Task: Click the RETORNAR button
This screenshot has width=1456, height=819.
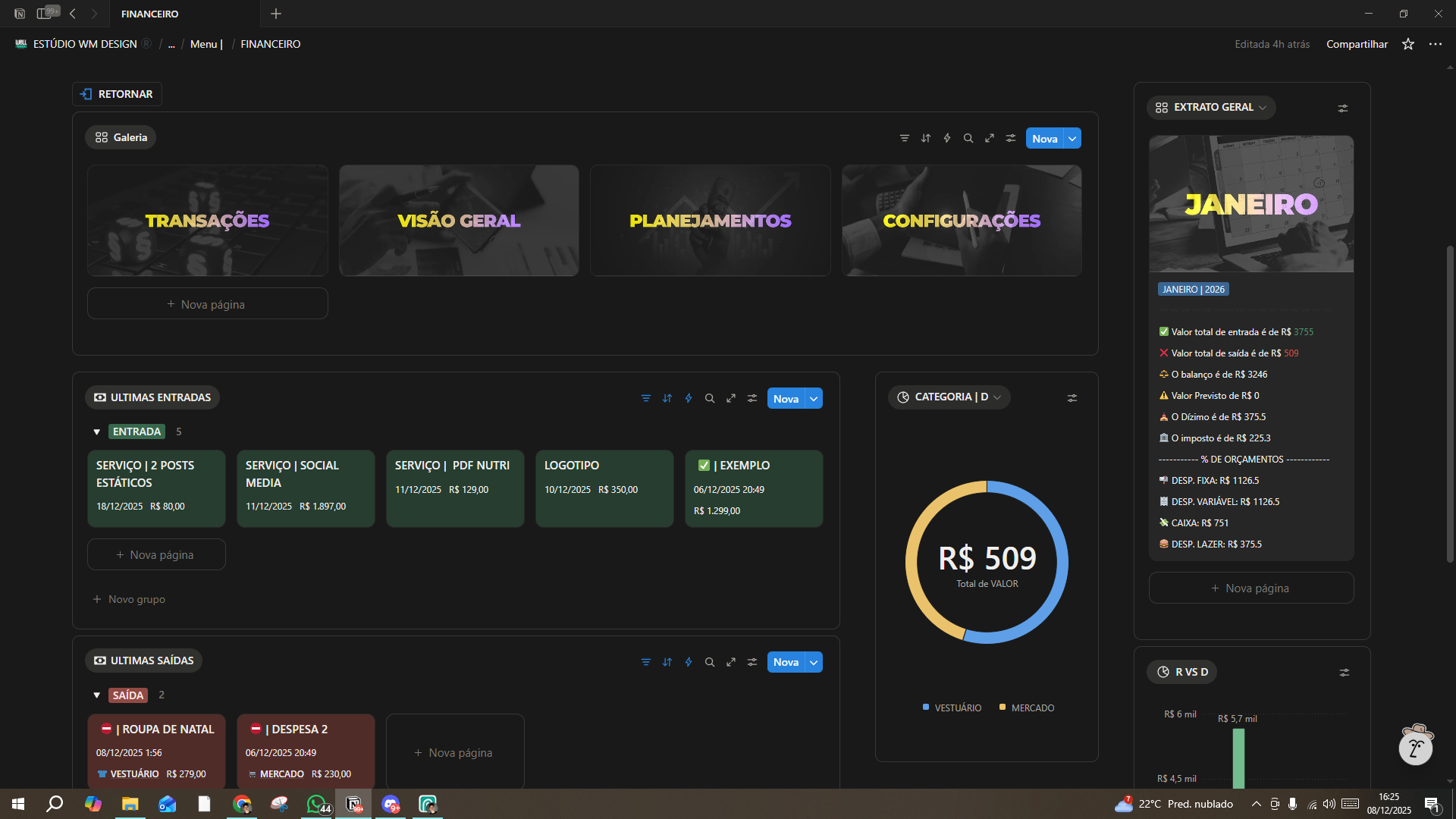Action: pos(118,94)
